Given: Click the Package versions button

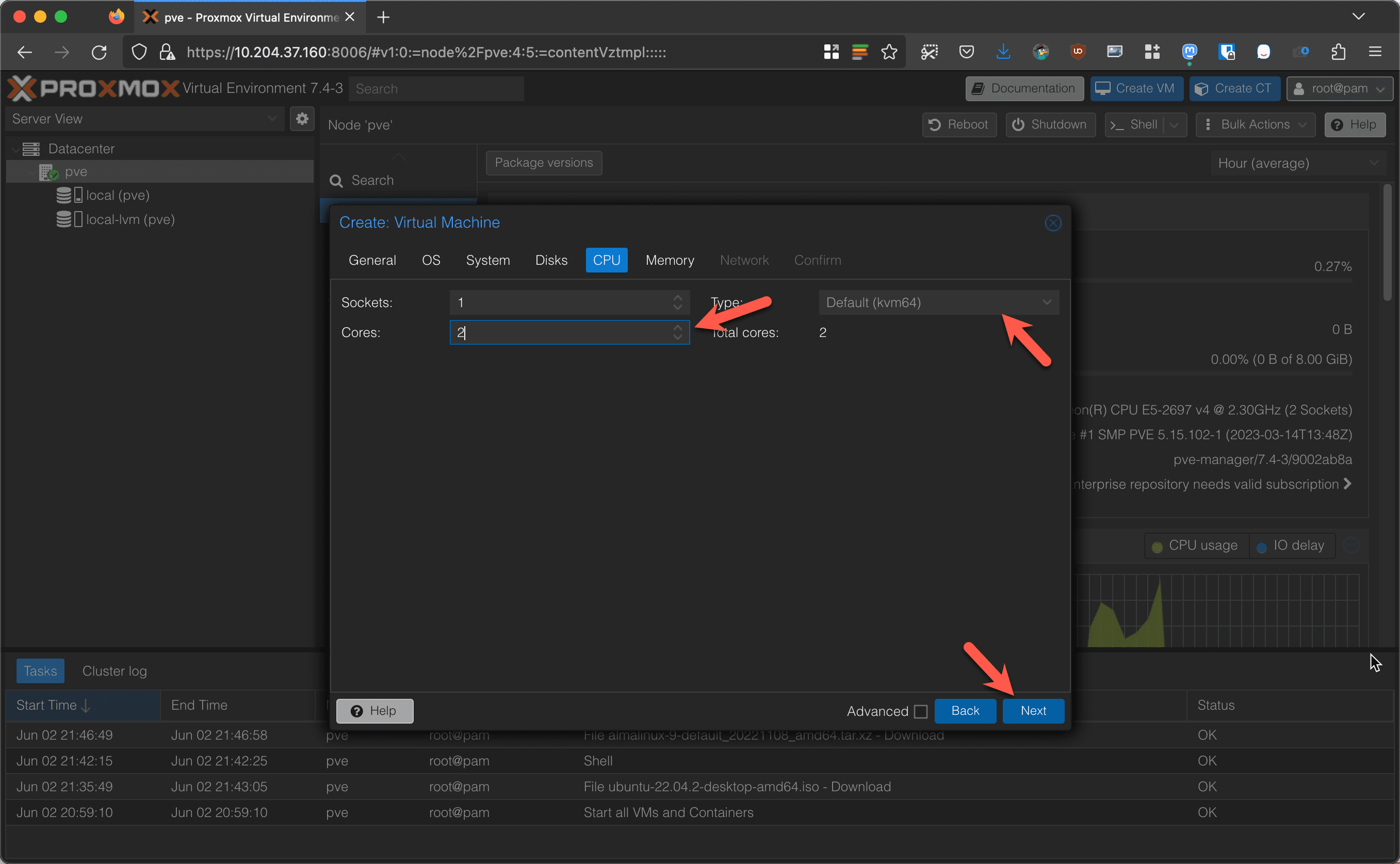Looking at the screenshot, I should tap(544, 163).
